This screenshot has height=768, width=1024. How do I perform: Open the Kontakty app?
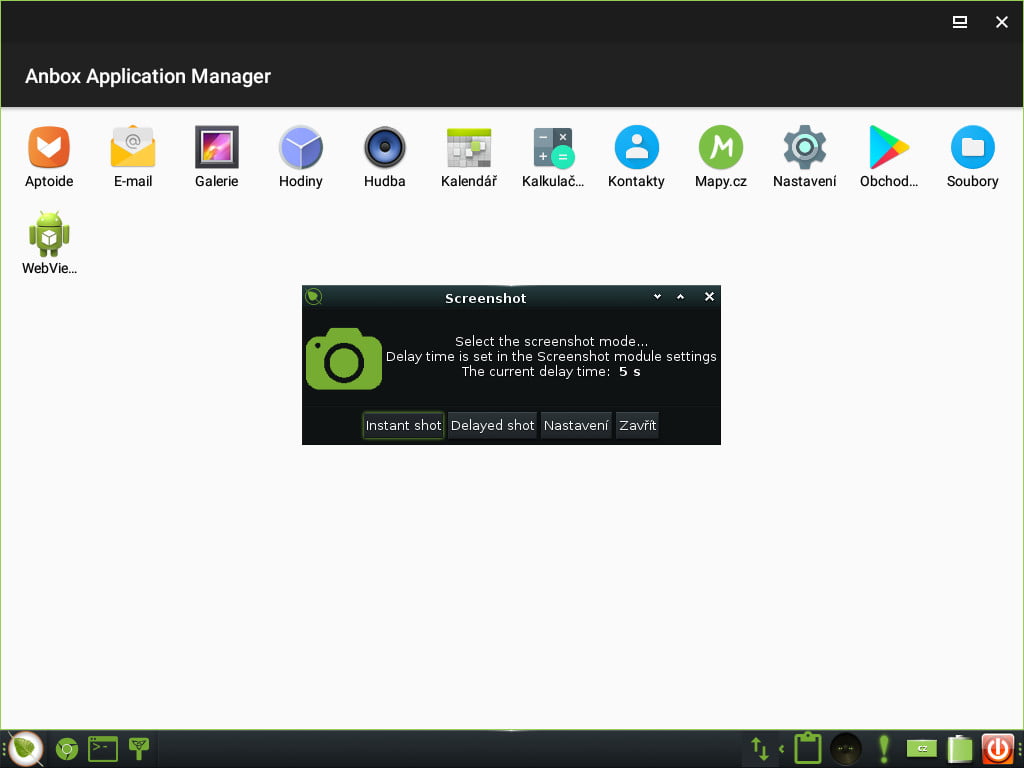(x=637, y=157)
